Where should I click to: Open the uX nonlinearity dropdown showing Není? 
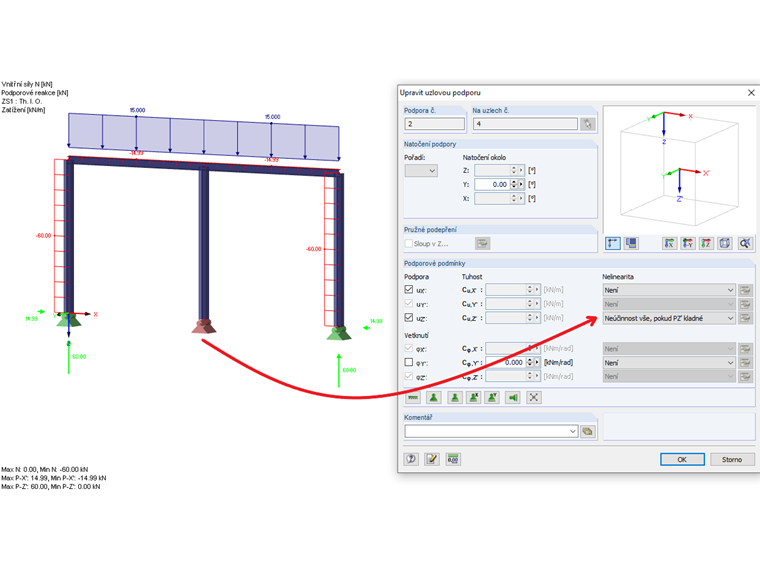pyautogui.click(x=669, y=290)
